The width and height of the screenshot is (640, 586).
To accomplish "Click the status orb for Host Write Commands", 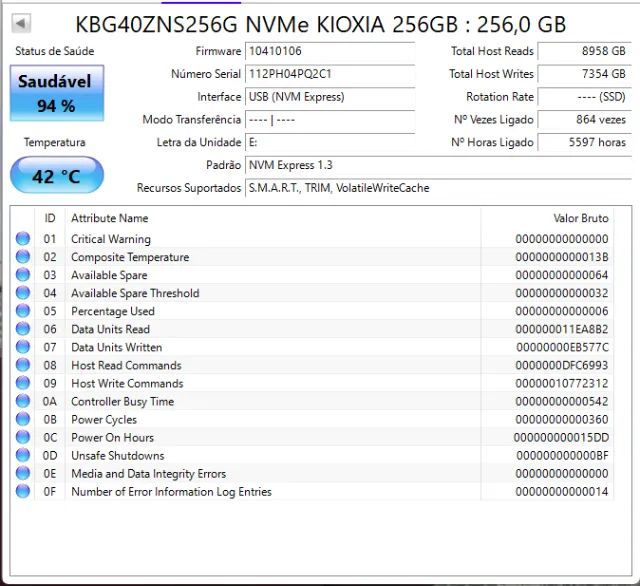I will (x=23, y=383).
